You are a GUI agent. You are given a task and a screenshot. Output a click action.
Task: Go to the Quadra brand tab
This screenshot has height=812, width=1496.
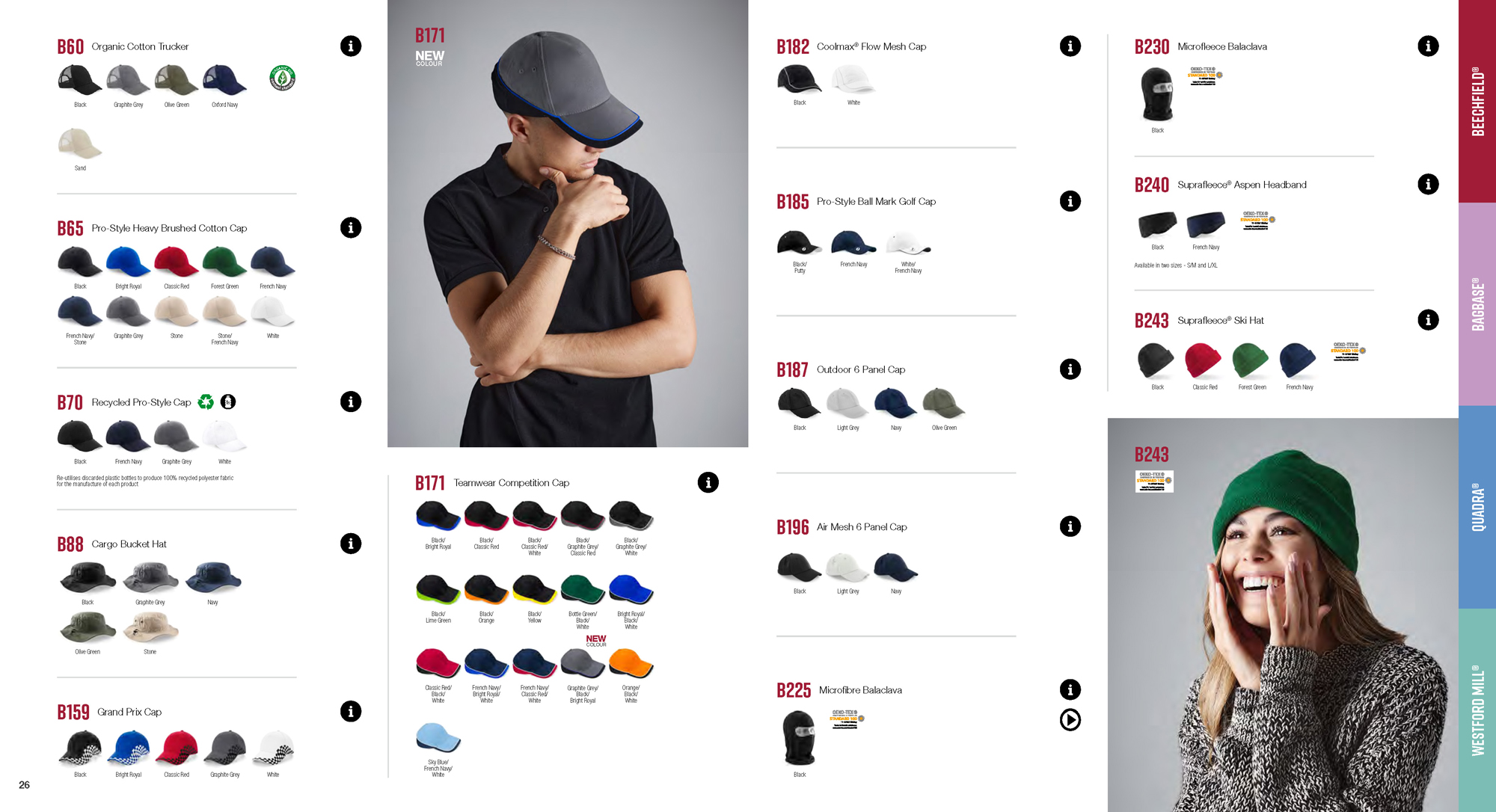tap(1477, 507)
